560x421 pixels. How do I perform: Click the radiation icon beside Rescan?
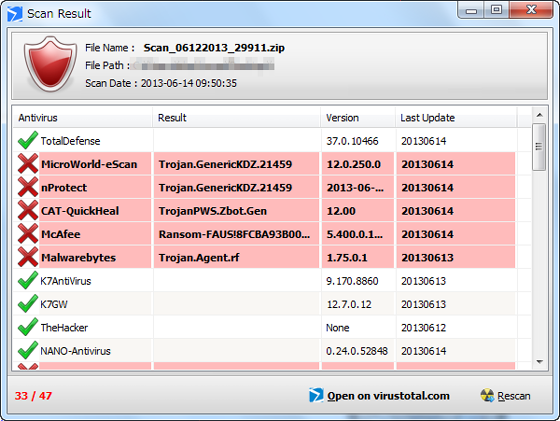[487, 395]
